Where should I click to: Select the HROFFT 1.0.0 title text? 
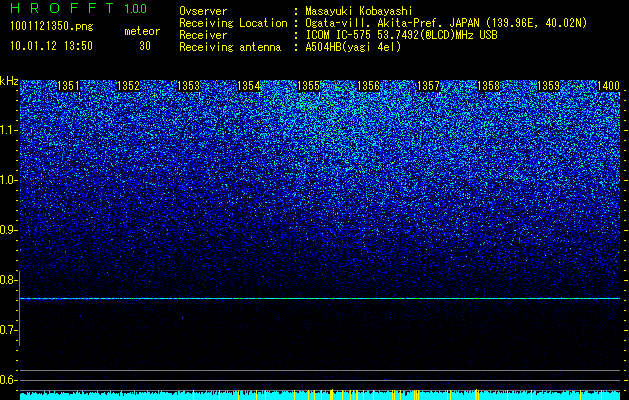click(x=79, y=8)
